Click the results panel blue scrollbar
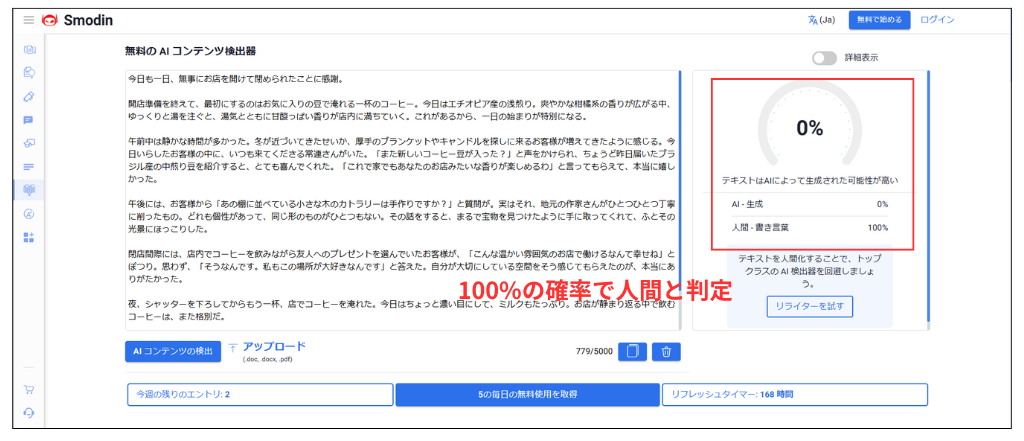Viewport: 1024px width, 441px height. pos(928,197)
